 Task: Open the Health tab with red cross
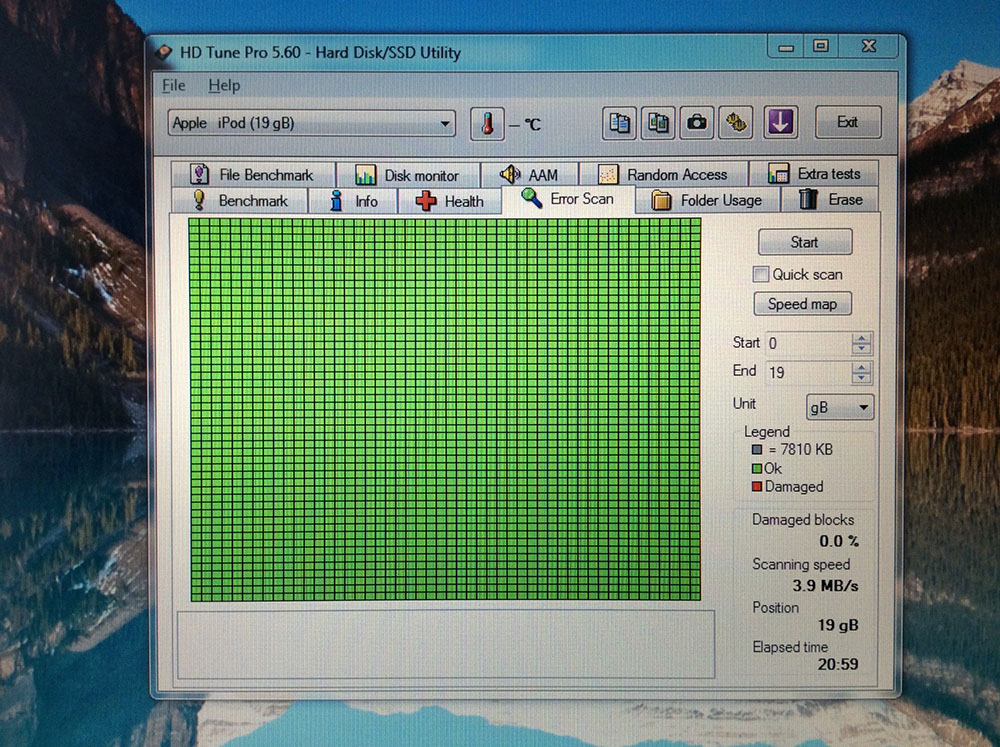click(449, 201)
